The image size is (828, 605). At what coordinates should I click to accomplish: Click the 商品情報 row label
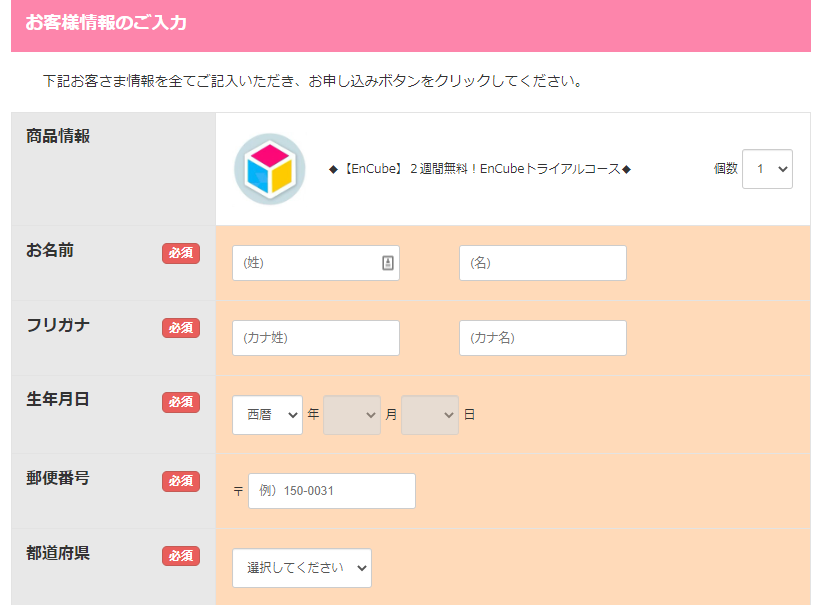pyautogui.click(x=58, y=136)
